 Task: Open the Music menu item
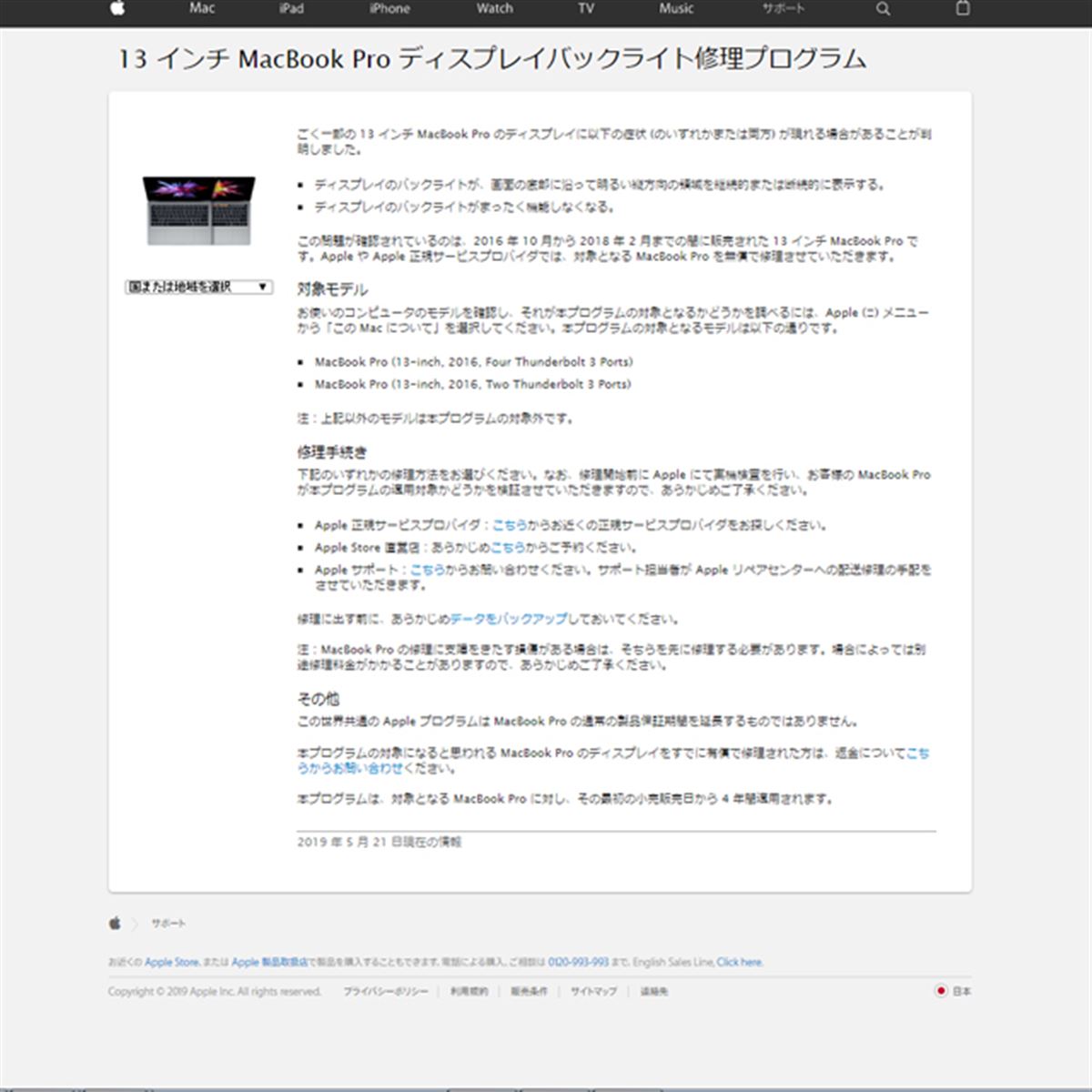coord(676,8)
